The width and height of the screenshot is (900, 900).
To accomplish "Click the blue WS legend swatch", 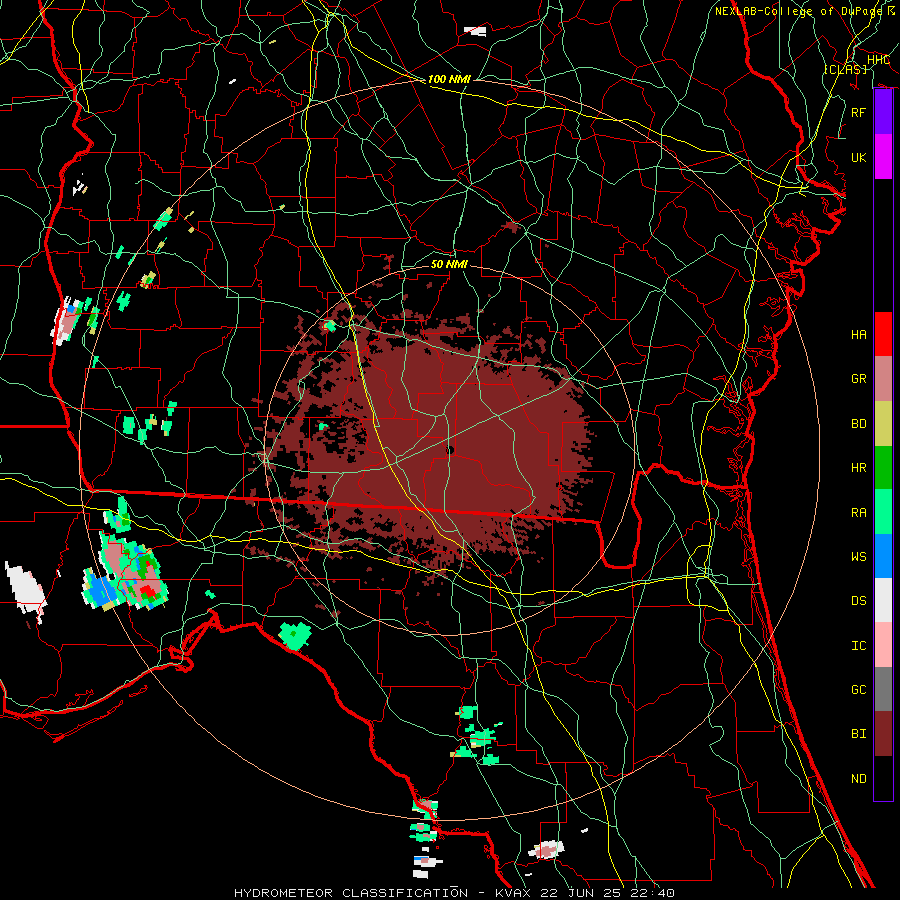I will pos(883,556).
